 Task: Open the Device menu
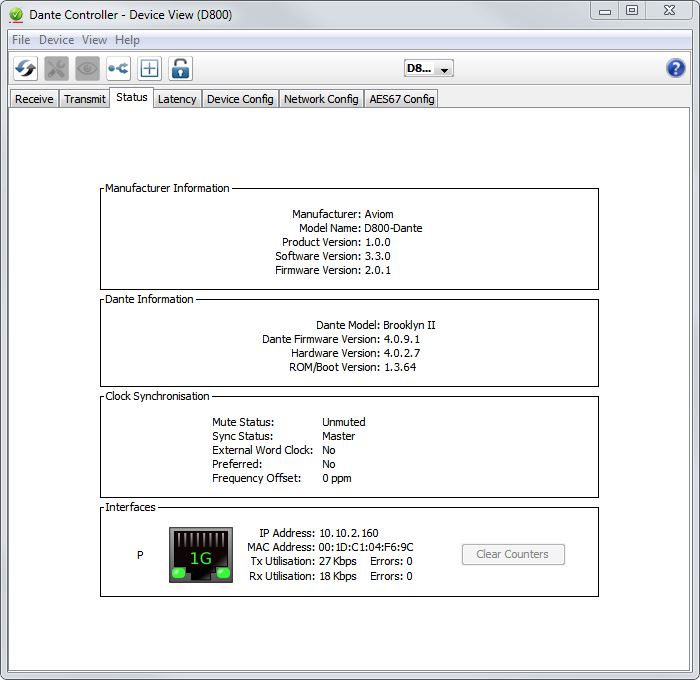(x=56, y=40)
